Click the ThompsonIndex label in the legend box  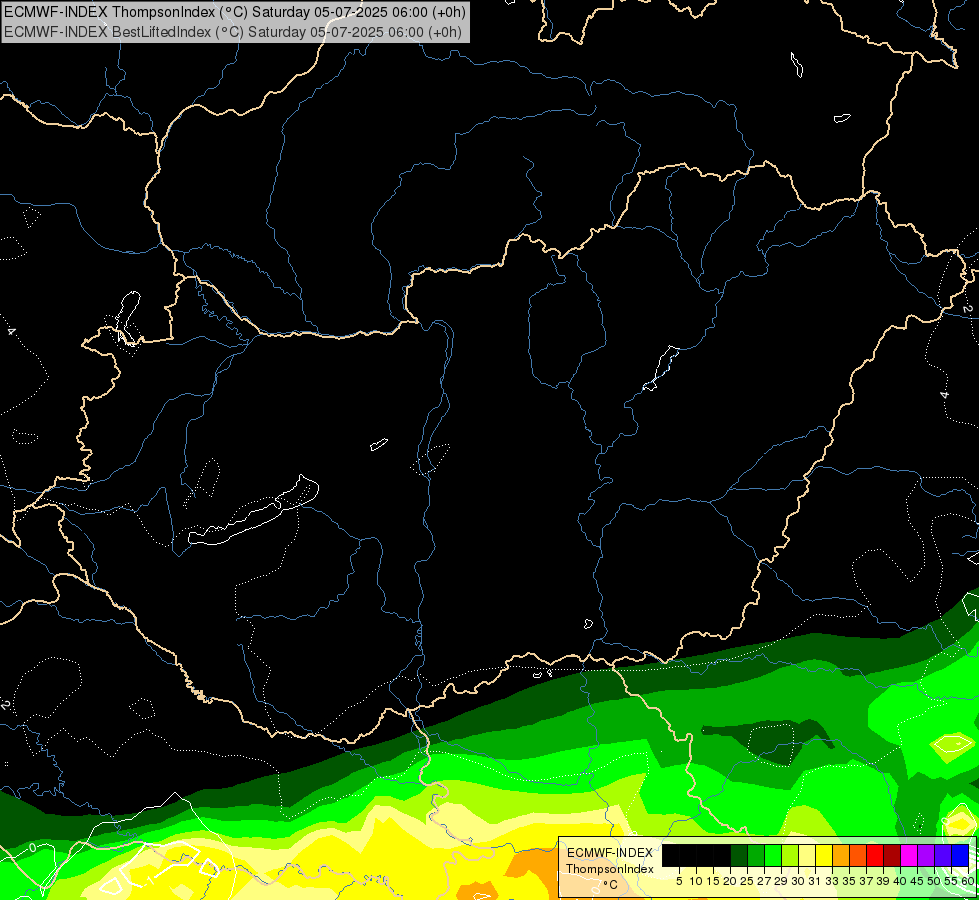(x=609, y=869)
